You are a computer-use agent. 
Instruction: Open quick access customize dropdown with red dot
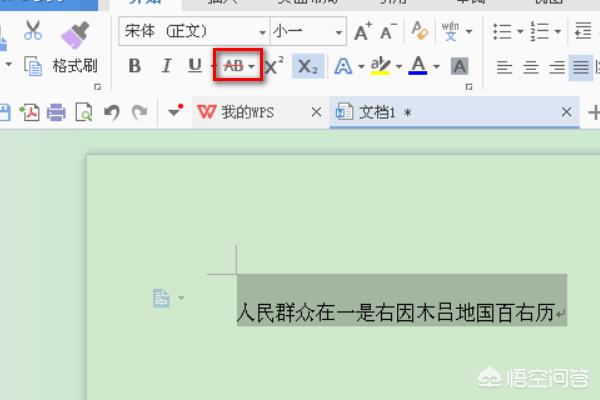tap(175, 111)
